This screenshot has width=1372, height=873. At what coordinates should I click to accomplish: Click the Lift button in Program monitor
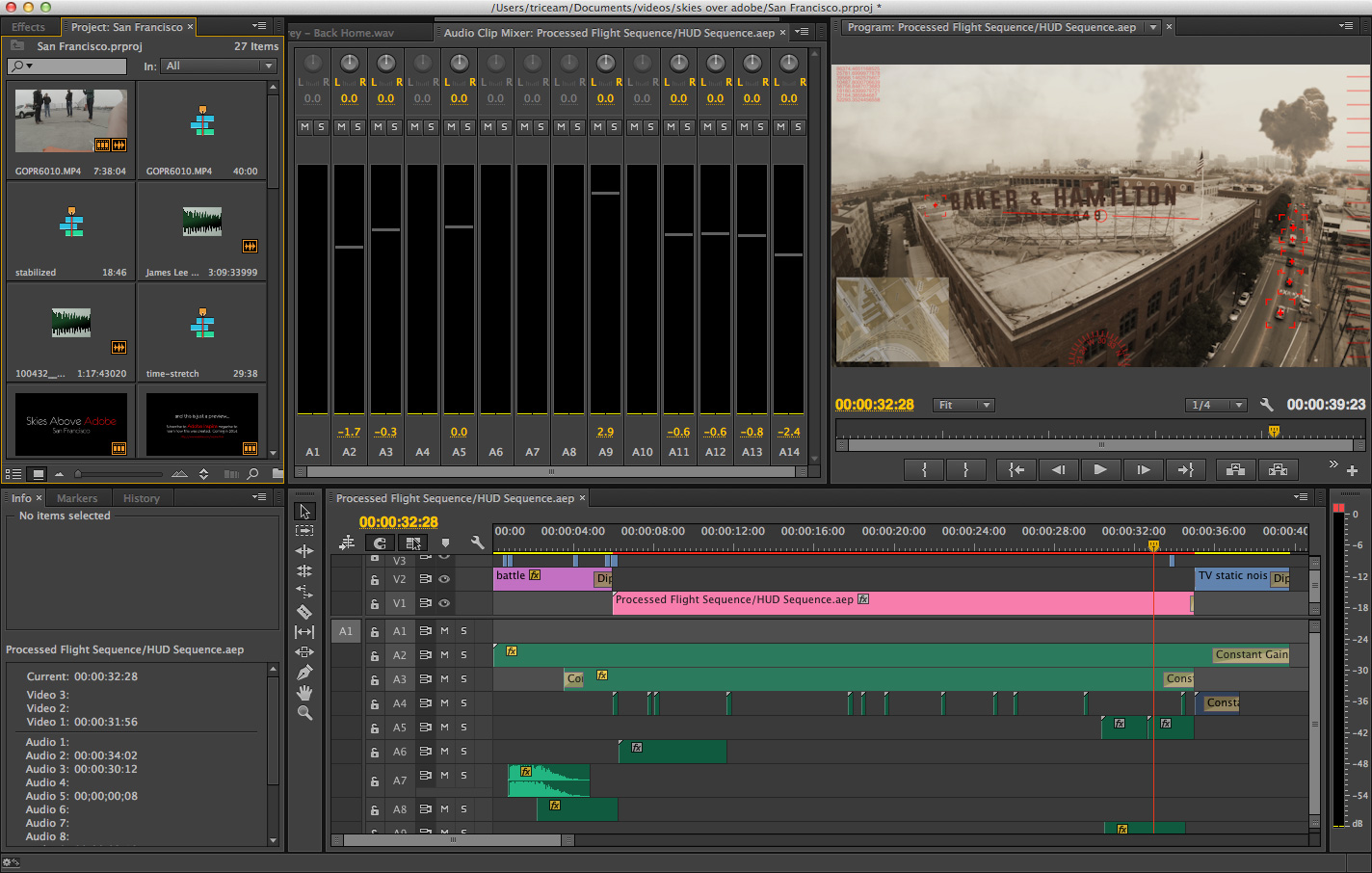pyautogui.click(x=1235, y=469)
